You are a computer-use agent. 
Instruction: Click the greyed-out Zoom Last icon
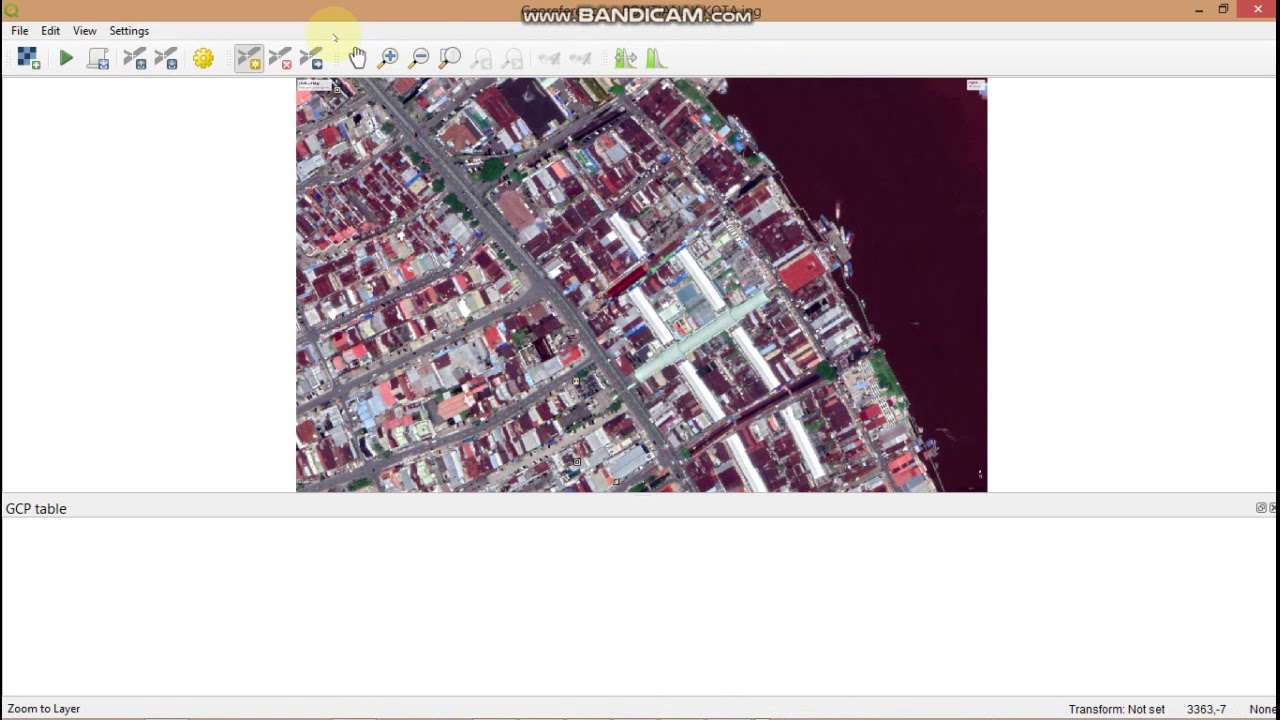coord(481,59)
